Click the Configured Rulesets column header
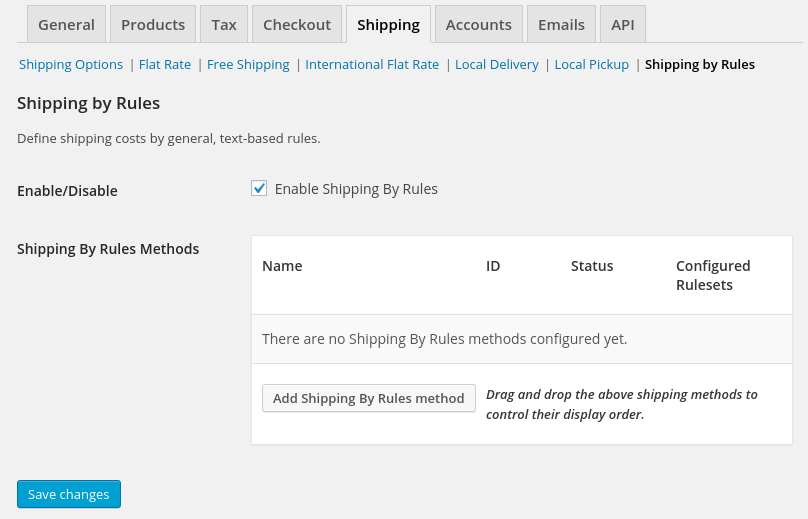Screen dimensions: 808x519 (x=713, y=275)
